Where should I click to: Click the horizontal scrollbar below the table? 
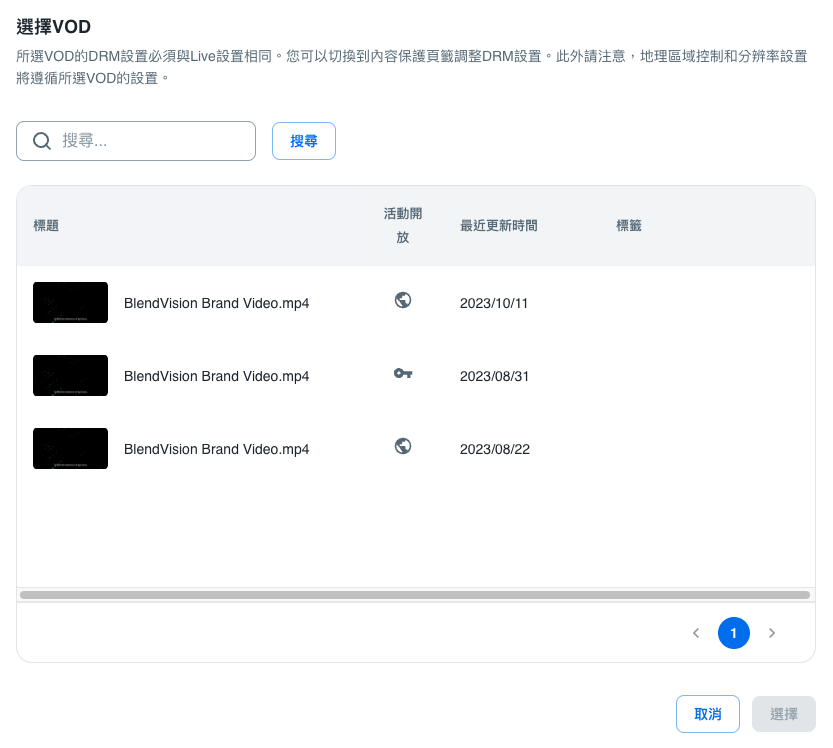414,595
